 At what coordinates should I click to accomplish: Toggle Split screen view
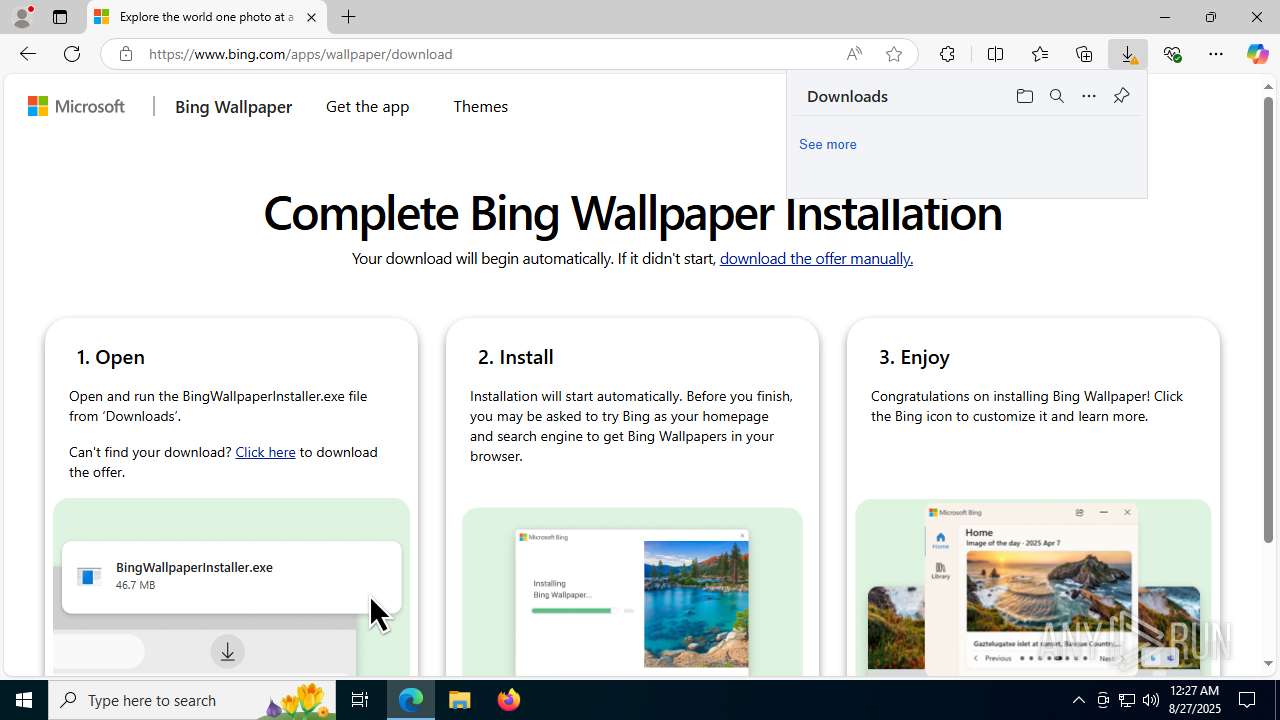[x=995, y=54]
